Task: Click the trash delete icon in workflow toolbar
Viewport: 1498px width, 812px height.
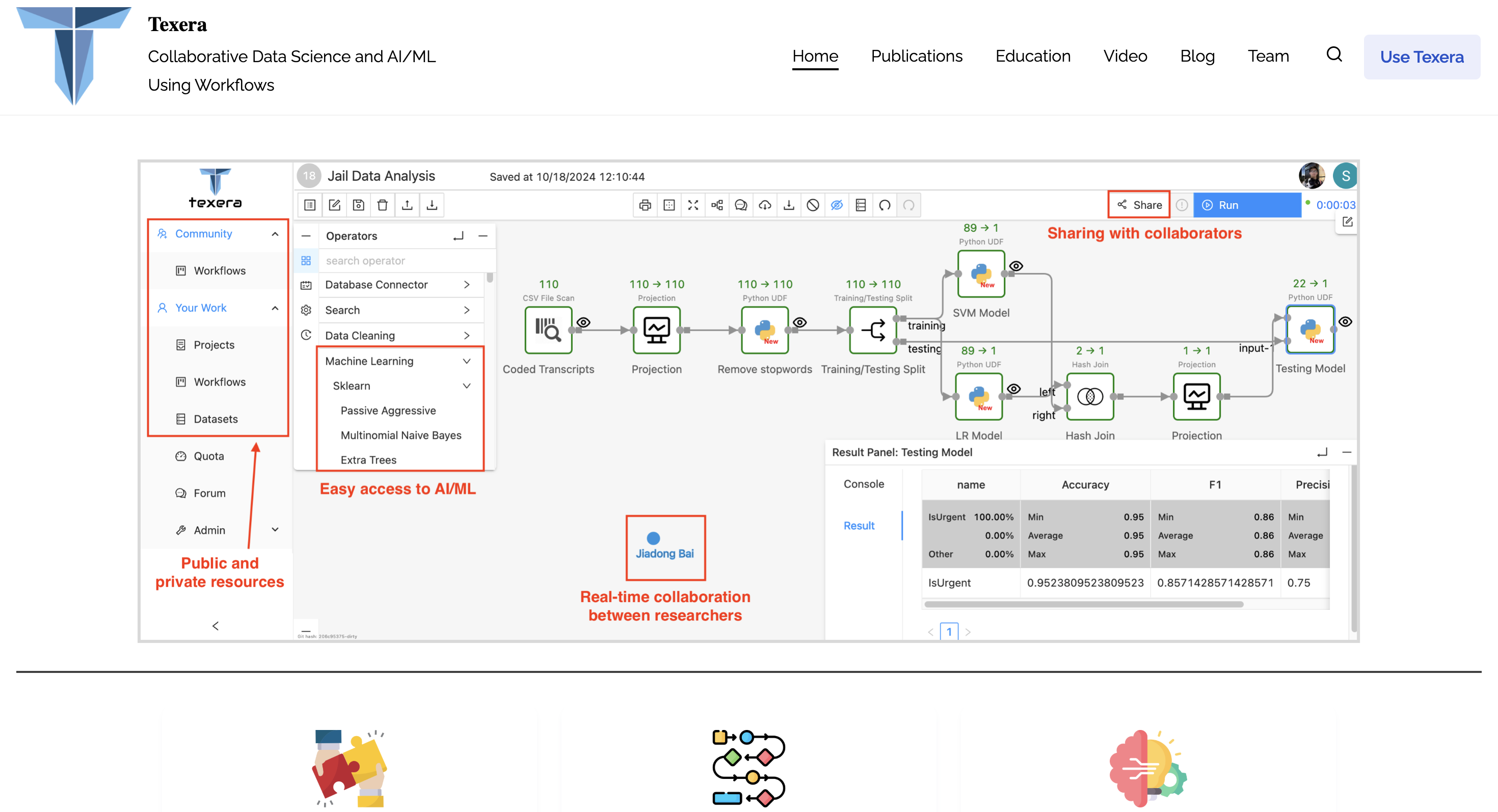Action: (382, 205)
